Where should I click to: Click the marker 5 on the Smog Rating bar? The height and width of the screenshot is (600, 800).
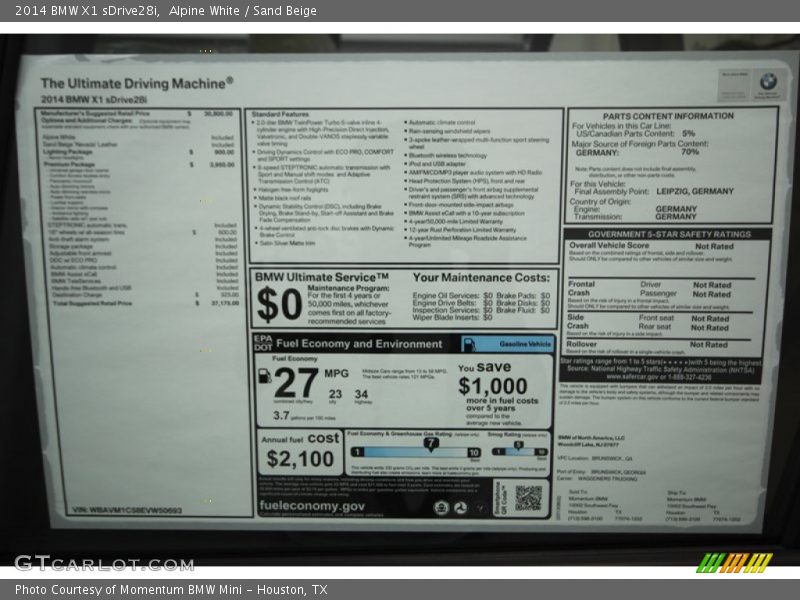(518, 446)
